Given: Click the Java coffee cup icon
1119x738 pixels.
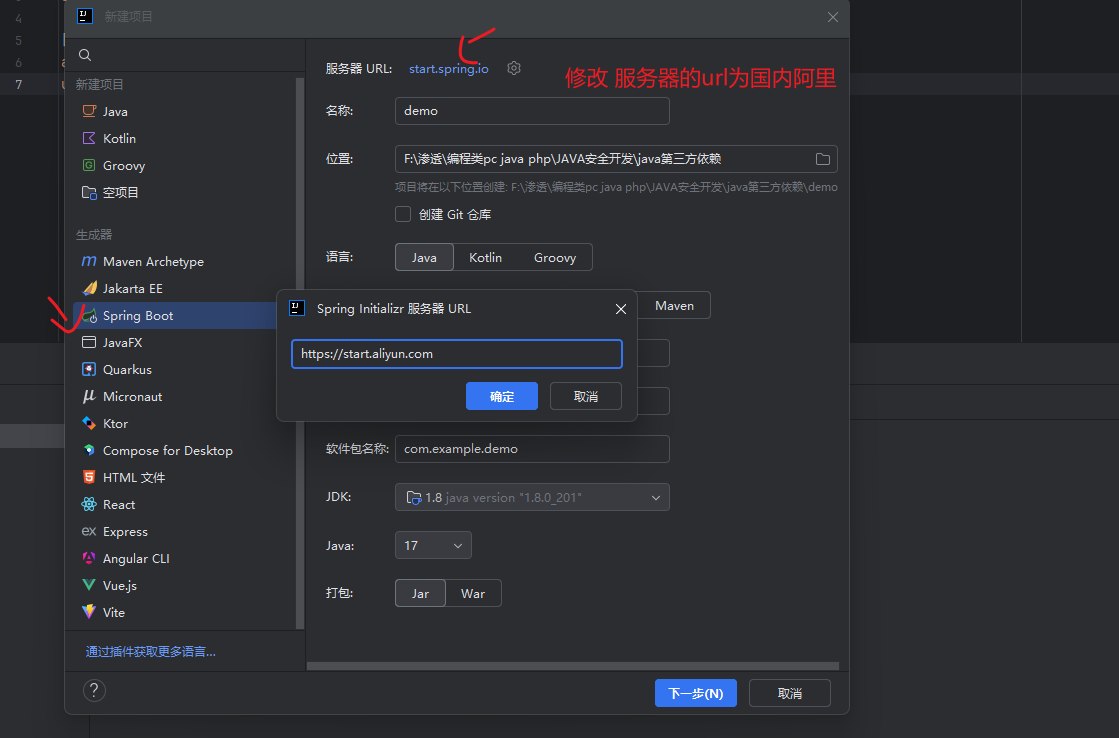Looking at the screenshot, I should tap(89, 111).
